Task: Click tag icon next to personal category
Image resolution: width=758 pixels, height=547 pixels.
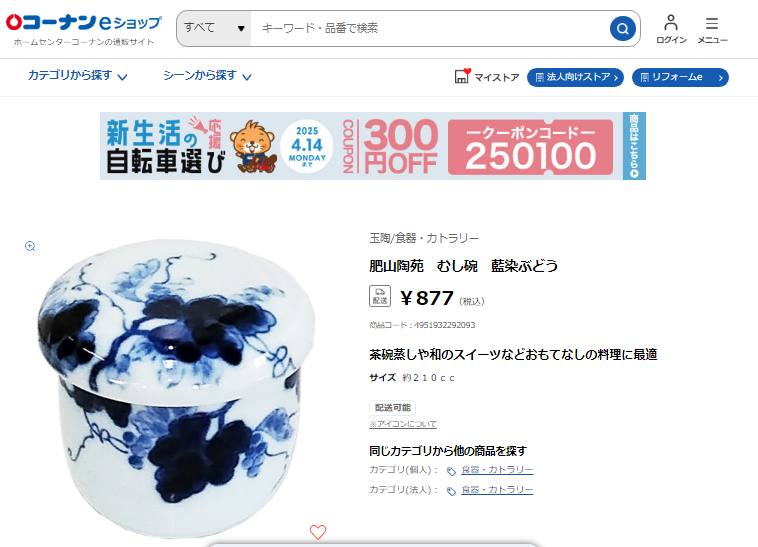Action: click(x=451, y=471)
